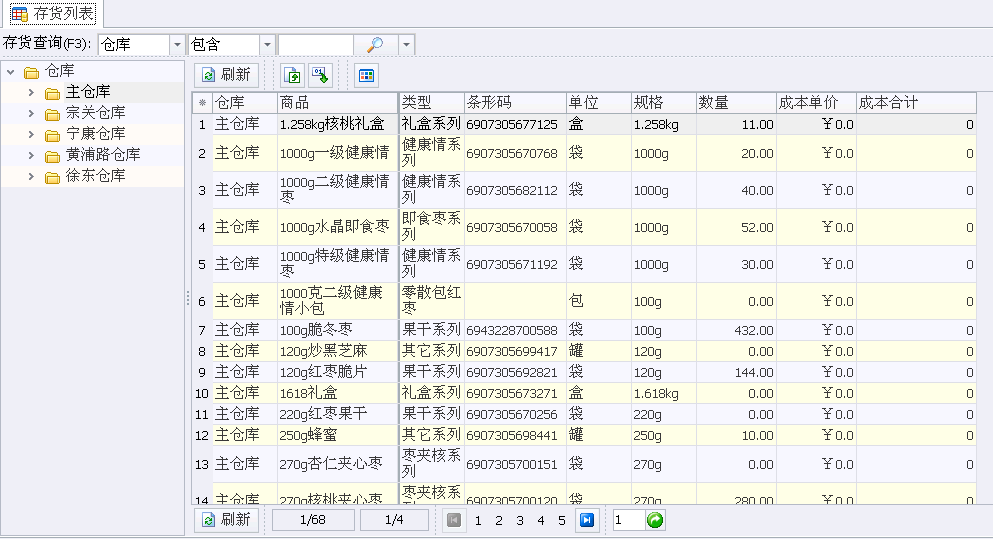The image size is (993, 539).
Task: Open the column grid settings icon
Action: point(366,75)
